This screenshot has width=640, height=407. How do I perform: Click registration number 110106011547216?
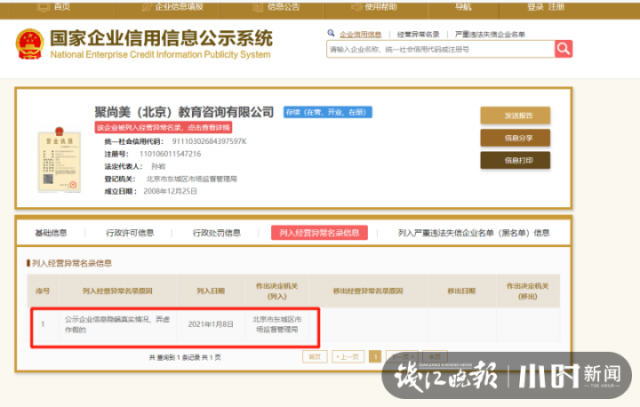pos(170,154)
